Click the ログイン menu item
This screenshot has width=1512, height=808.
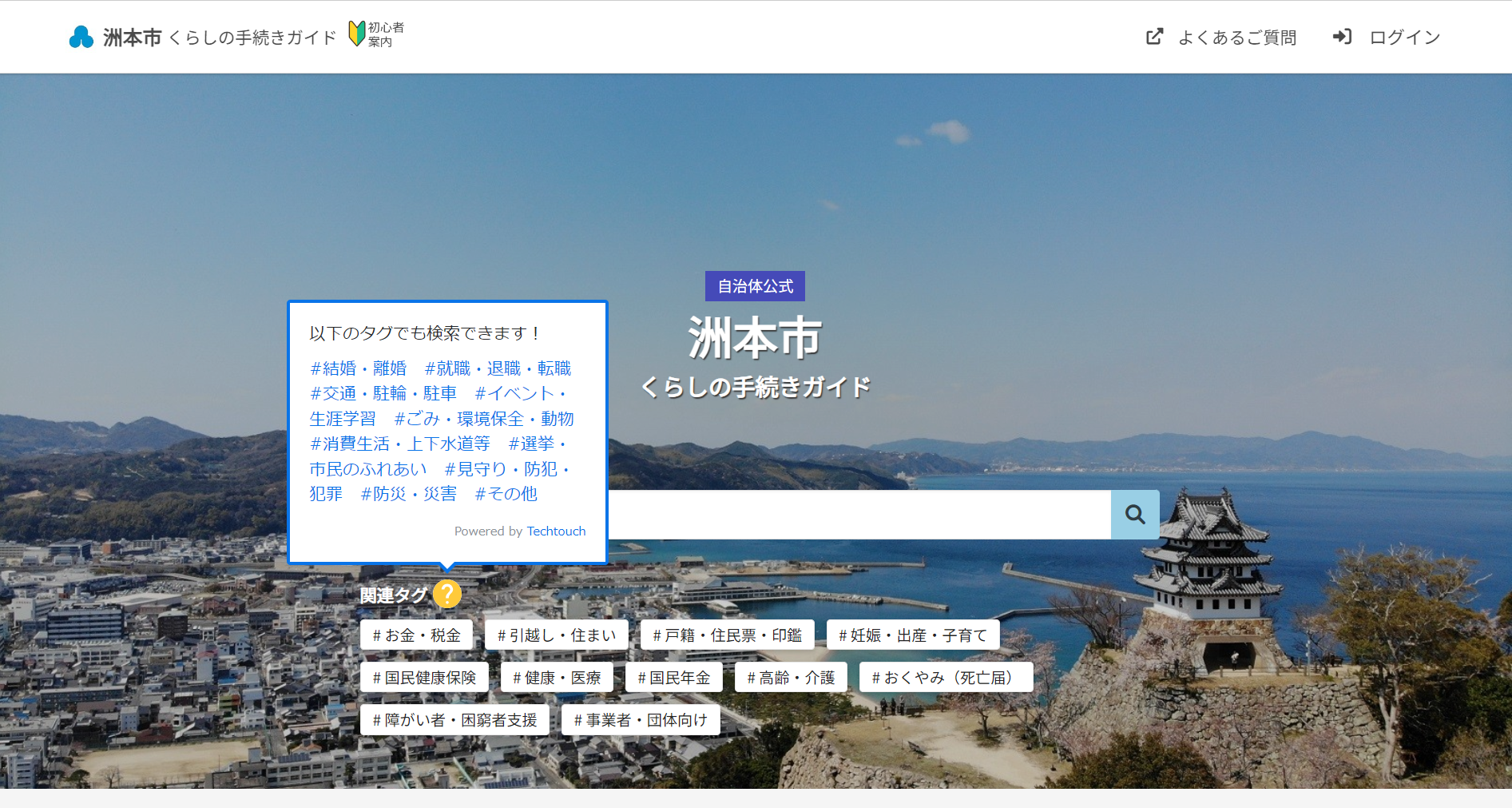click(x=1403, y=36)
